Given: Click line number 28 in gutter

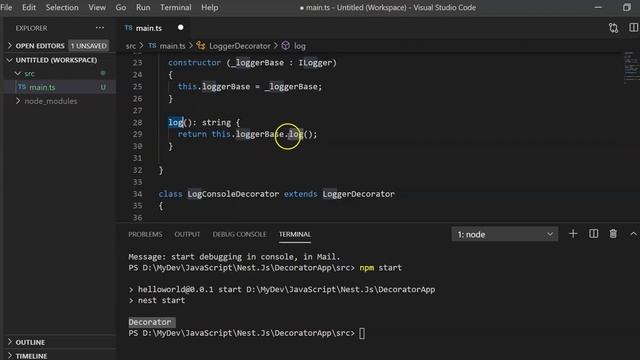Looking at the screenshot, I should click(x=137, y=122).
